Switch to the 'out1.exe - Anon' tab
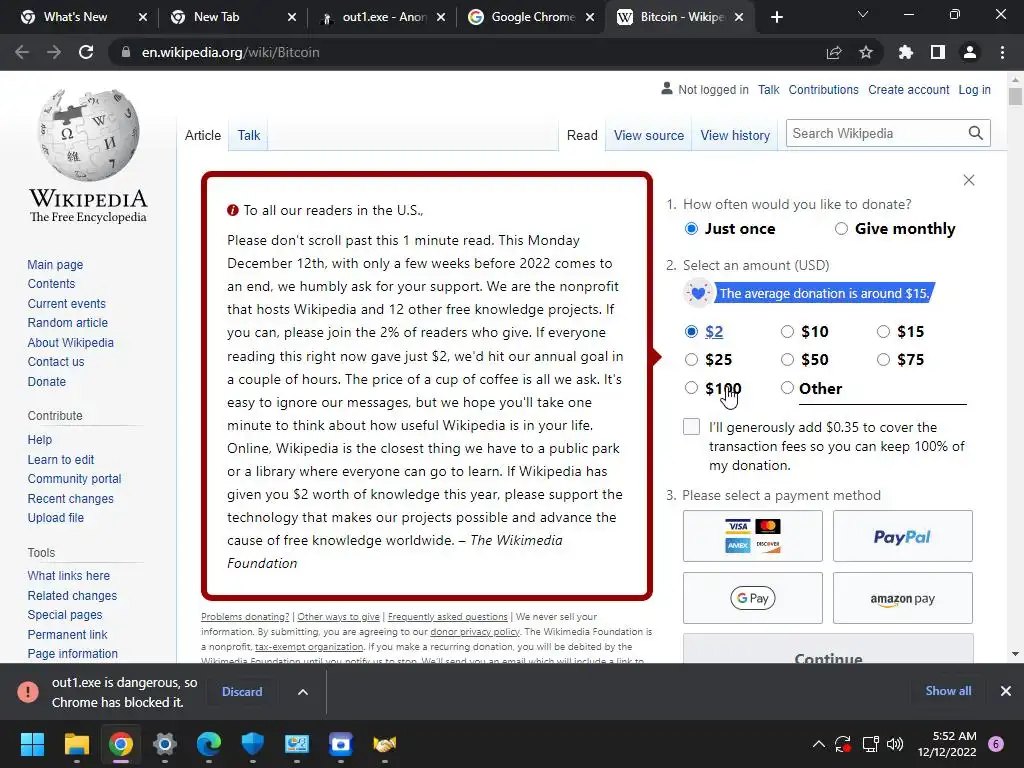Screen dimensions: 1024x768 381,17
